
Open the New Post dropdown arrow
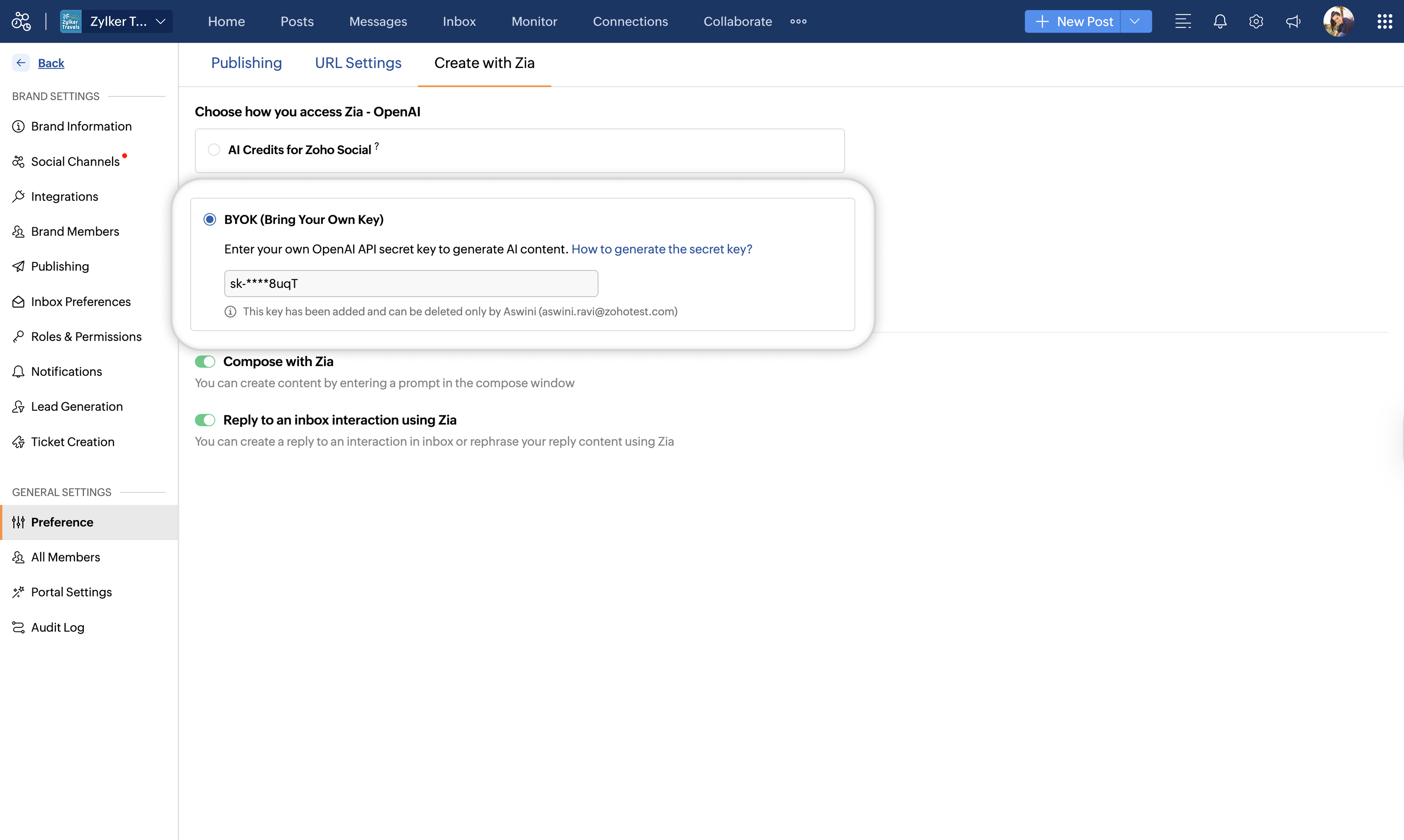1134,21
